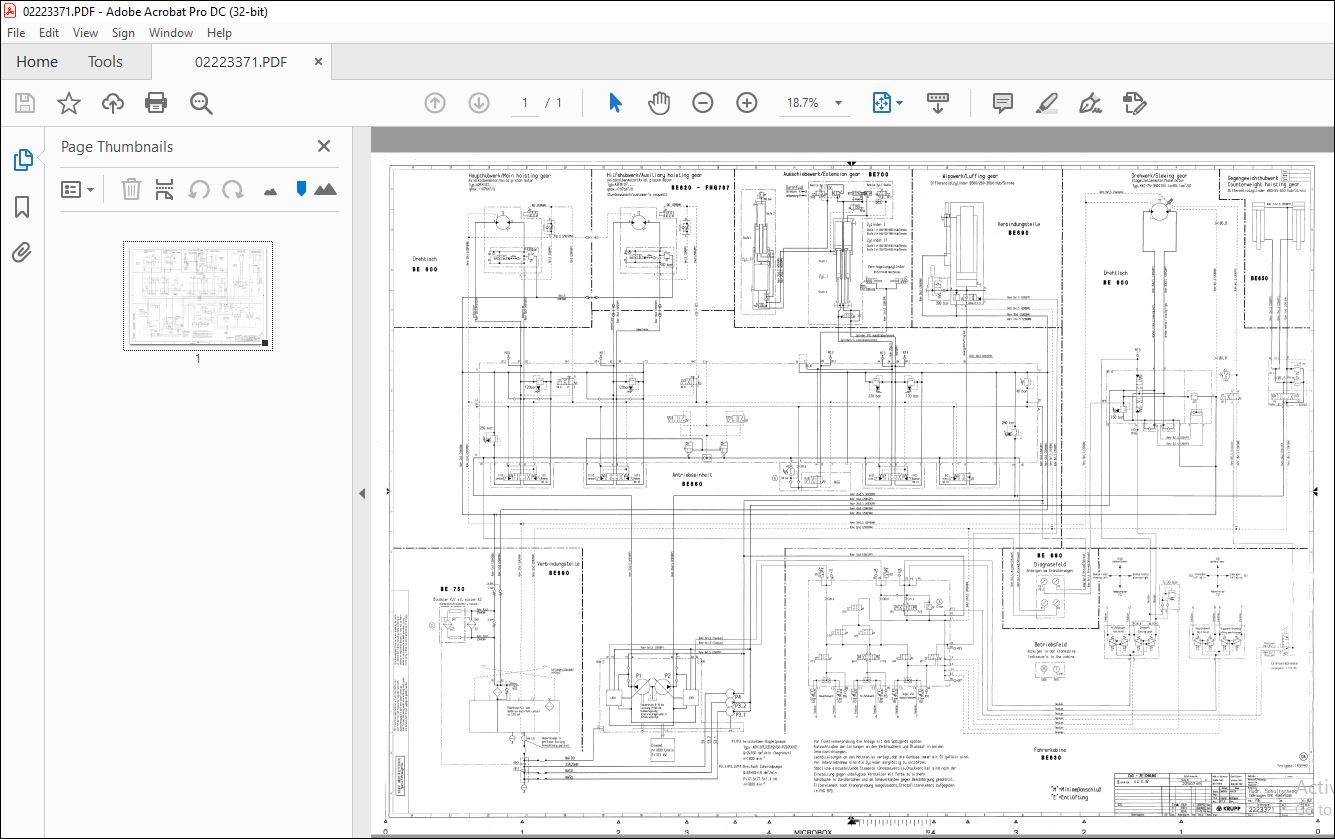
Task: Click the Print pages thumbnail tool icon
Action: click(x=165, y=189)
